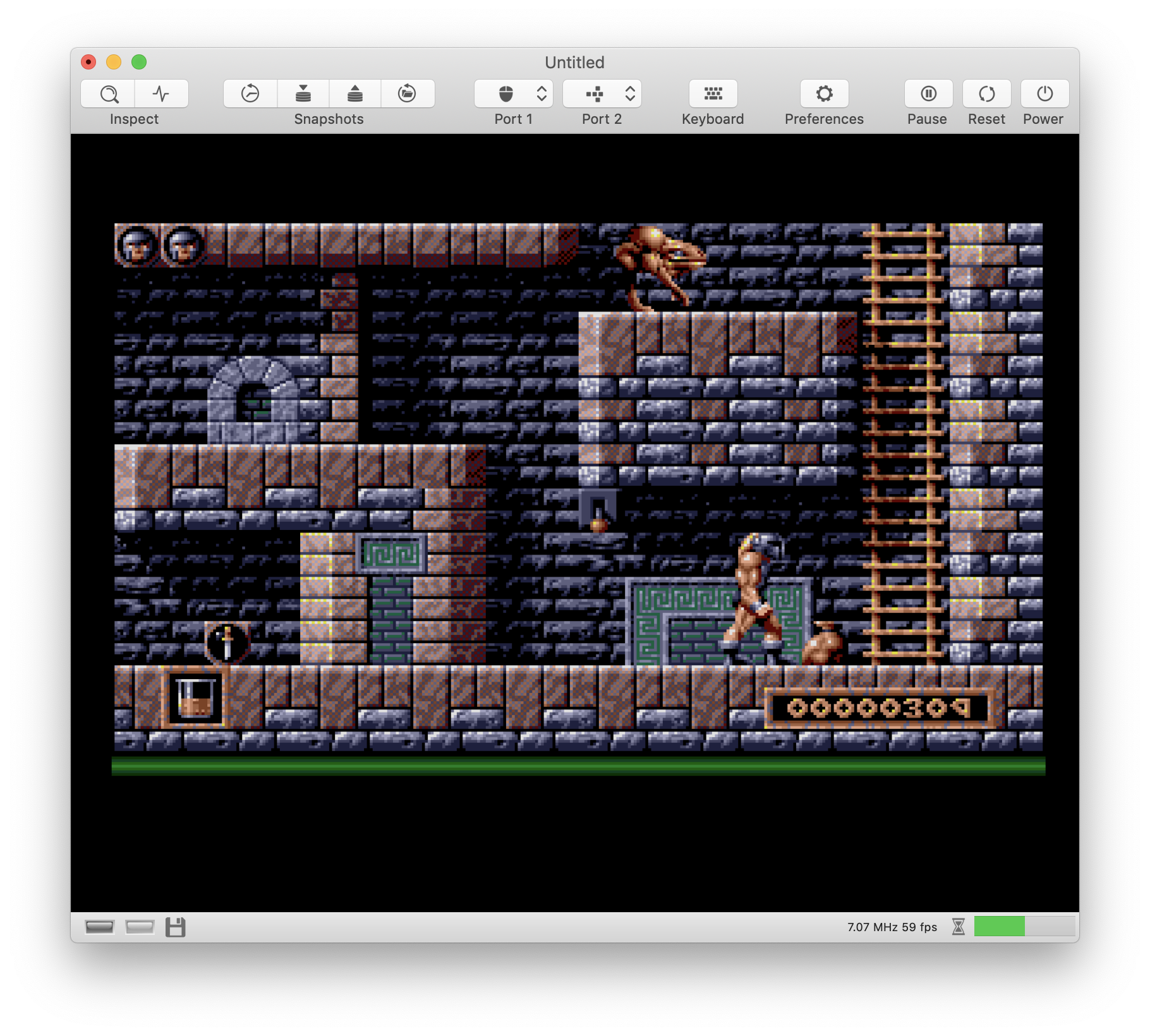This screenshot has width=1150, height=1036.
Task: Click the second helmet life icon in game
Action: click(x=184, y=244)
